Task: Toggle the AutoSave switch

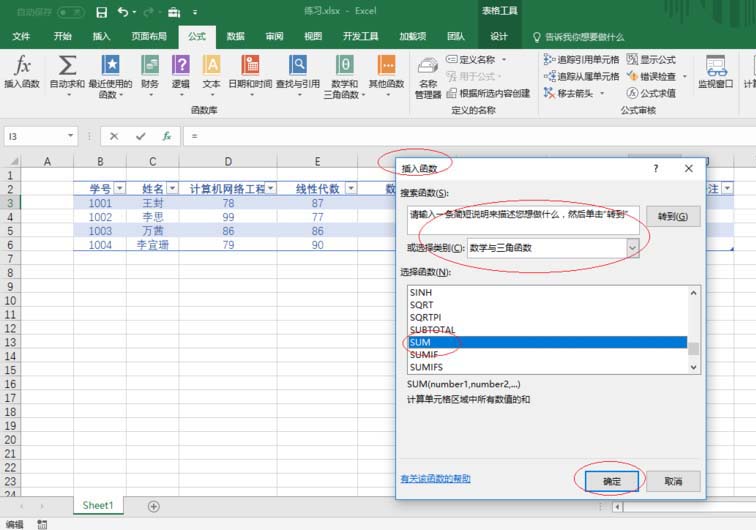Action: 70,12
